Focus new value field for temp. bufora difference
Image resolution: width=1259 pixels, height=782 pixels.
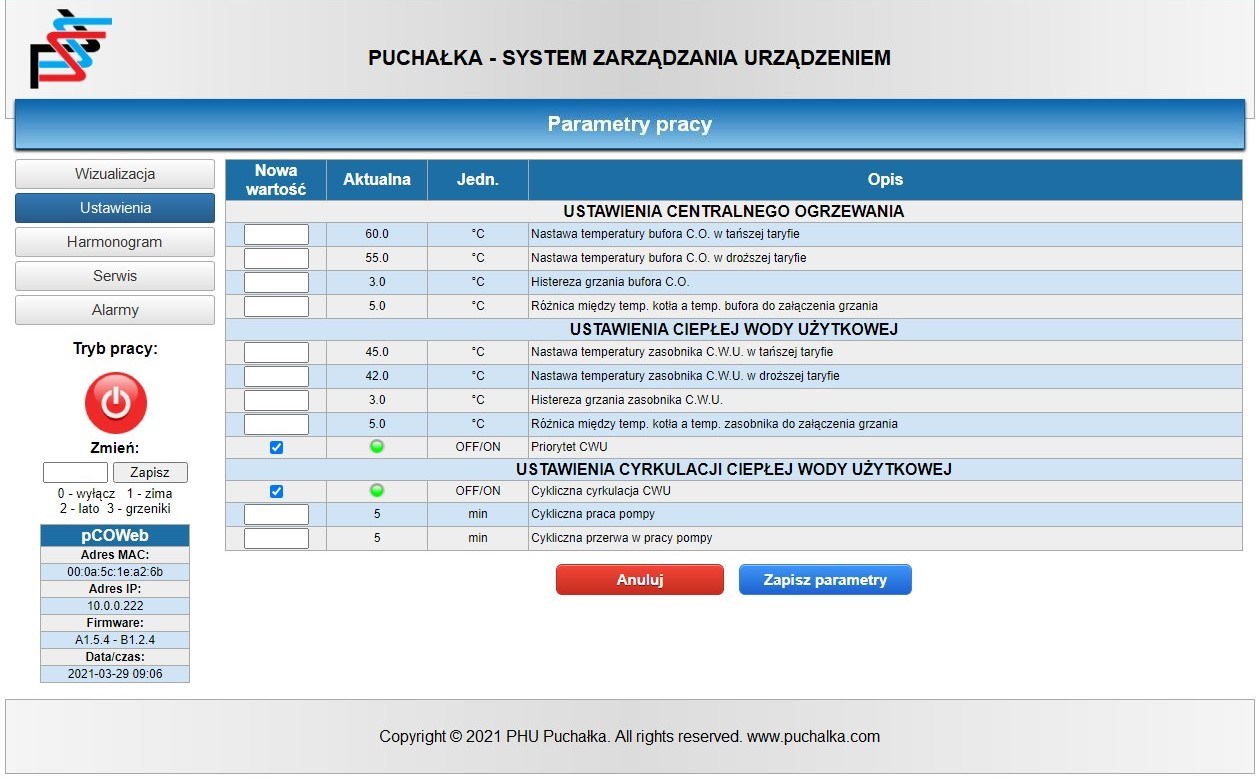point(277,306)
